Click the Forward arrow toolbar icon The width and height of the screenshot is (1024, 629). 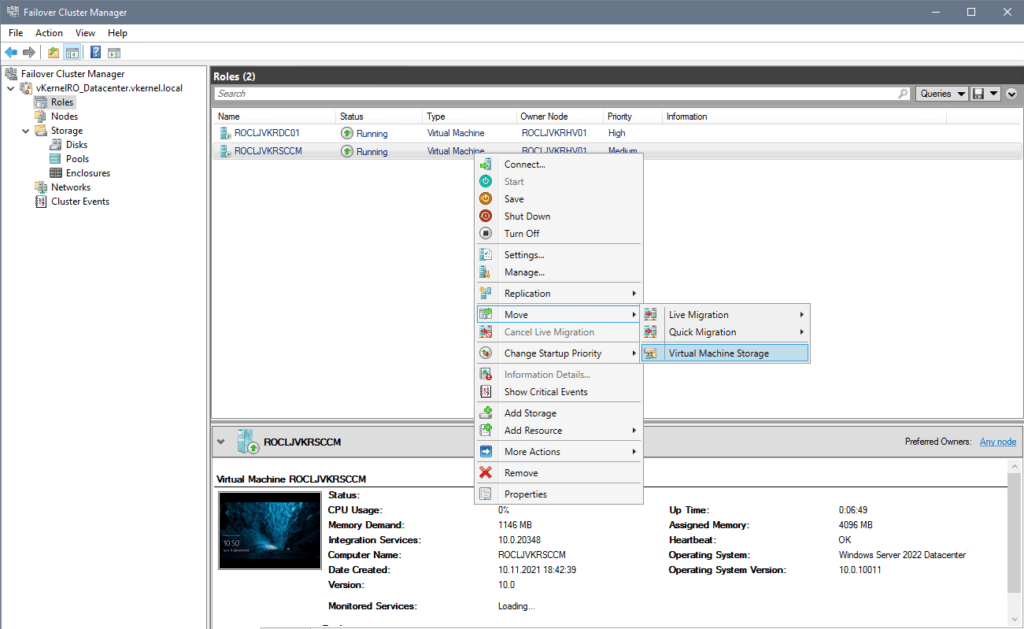(x=29, y=52)
